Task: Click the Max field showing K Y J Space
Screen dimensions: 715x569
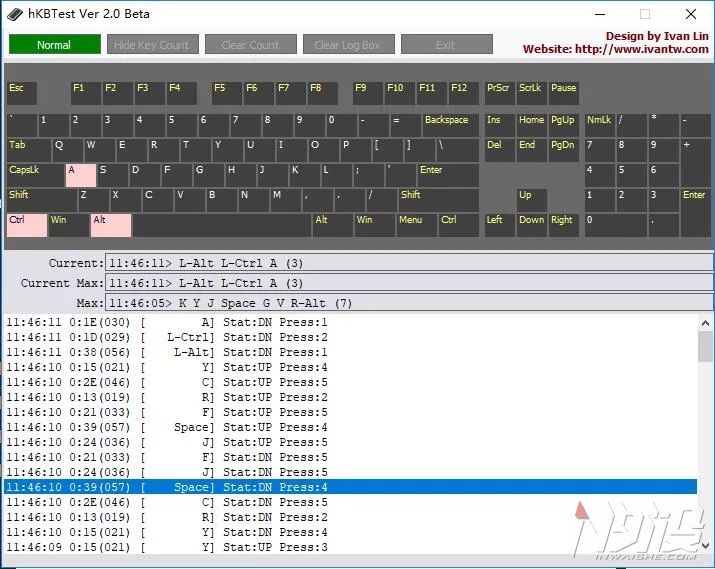Action: [409, 303]
